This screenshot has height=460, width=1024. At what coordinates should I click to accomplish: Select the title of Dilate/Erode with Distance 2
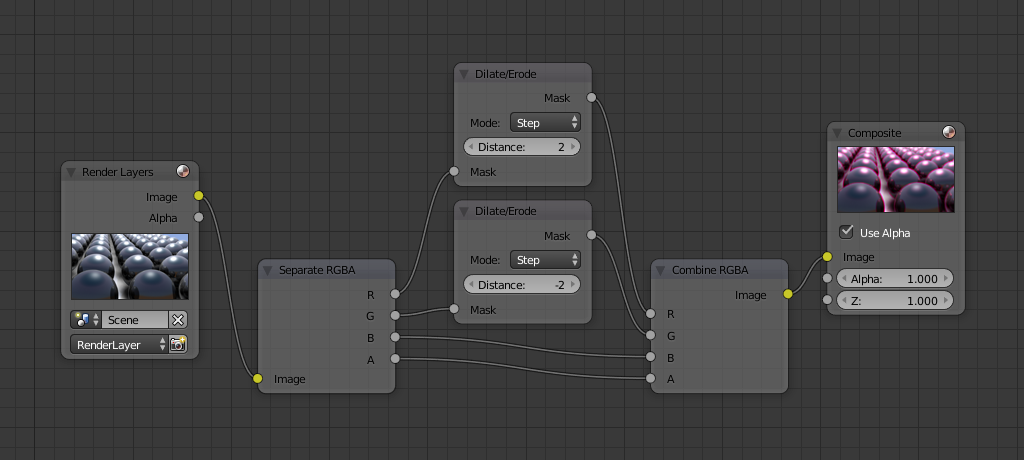505,74
